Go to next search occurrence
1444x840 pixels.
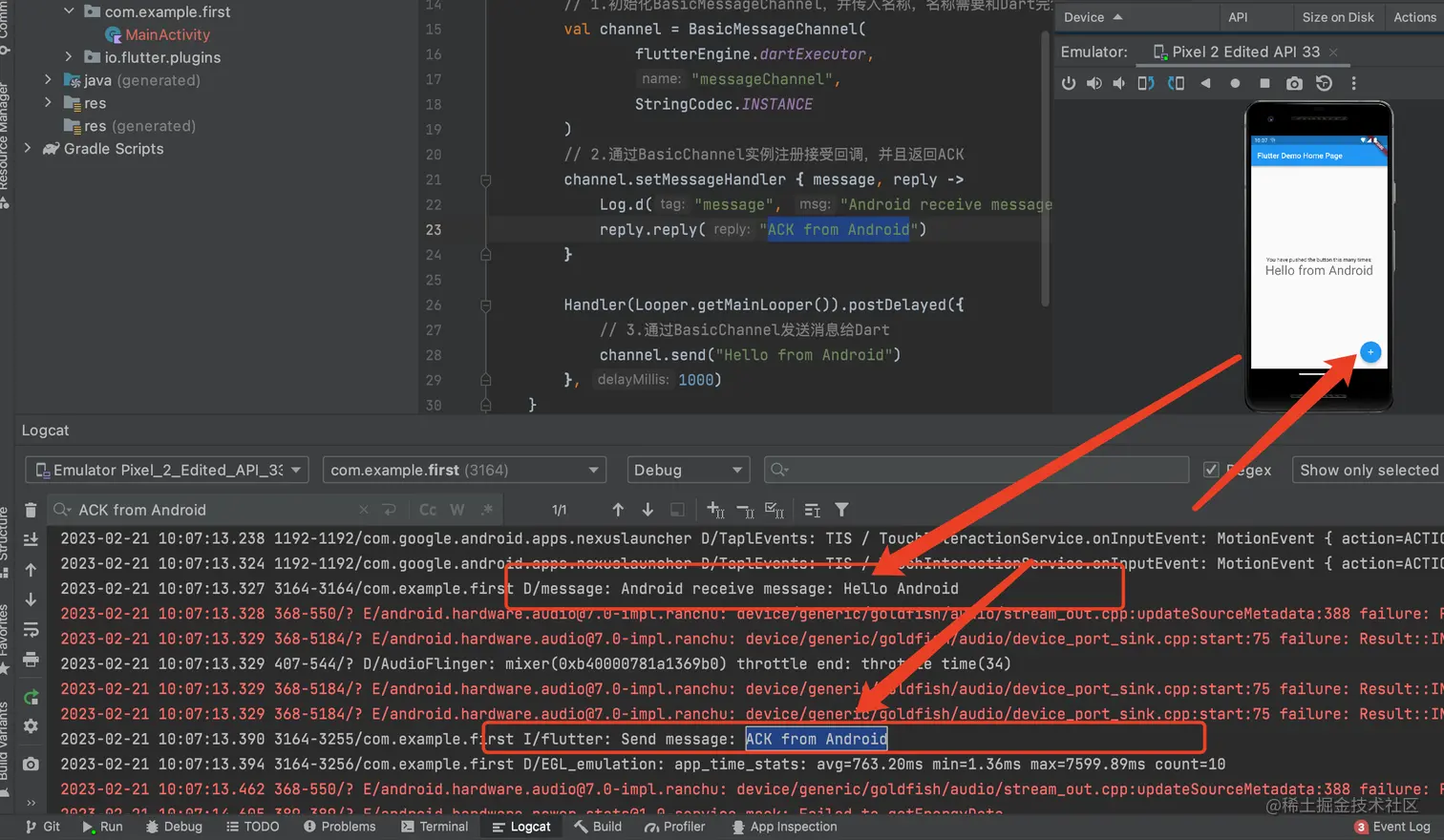pos(648,510)
